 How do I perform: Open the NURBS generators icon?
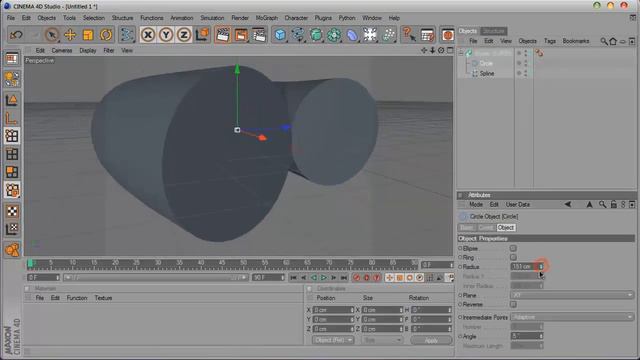316,35
